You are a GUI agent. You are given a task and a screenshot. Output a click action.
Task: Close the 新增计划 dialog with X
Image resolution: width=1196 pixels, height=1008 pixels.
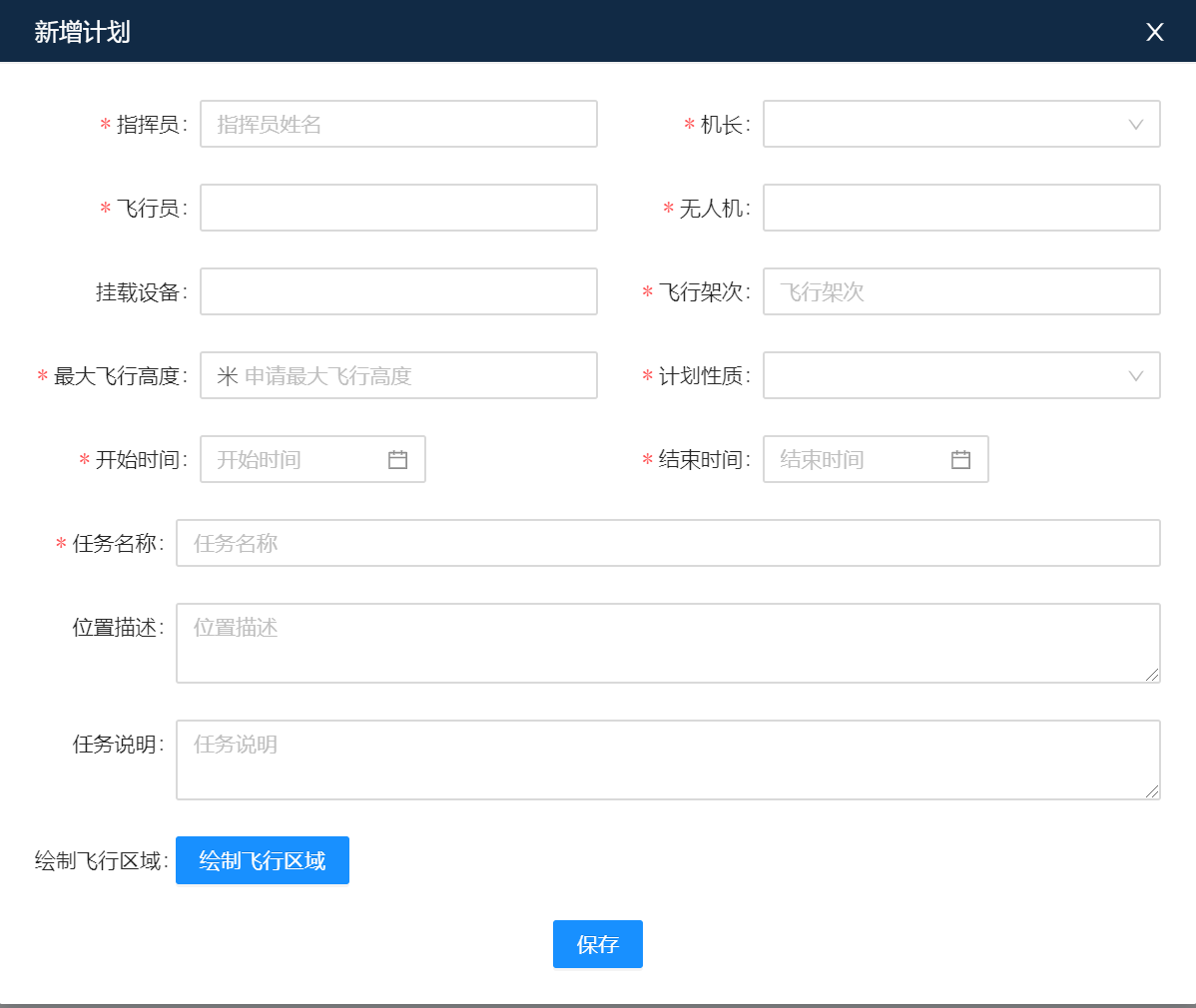tap(1155, 32)
